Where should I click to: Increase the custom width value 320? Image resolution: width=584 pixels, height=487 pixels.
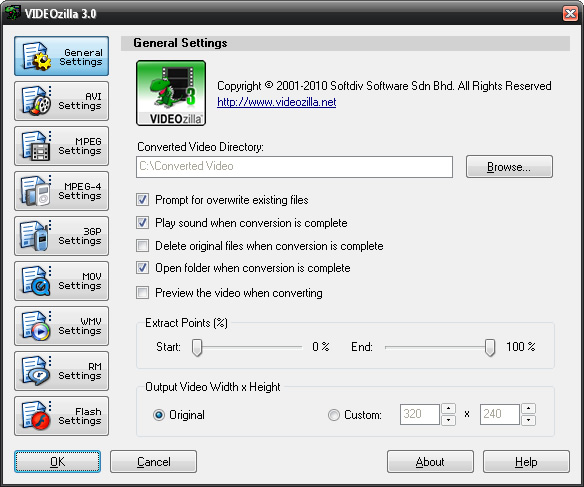448,409
